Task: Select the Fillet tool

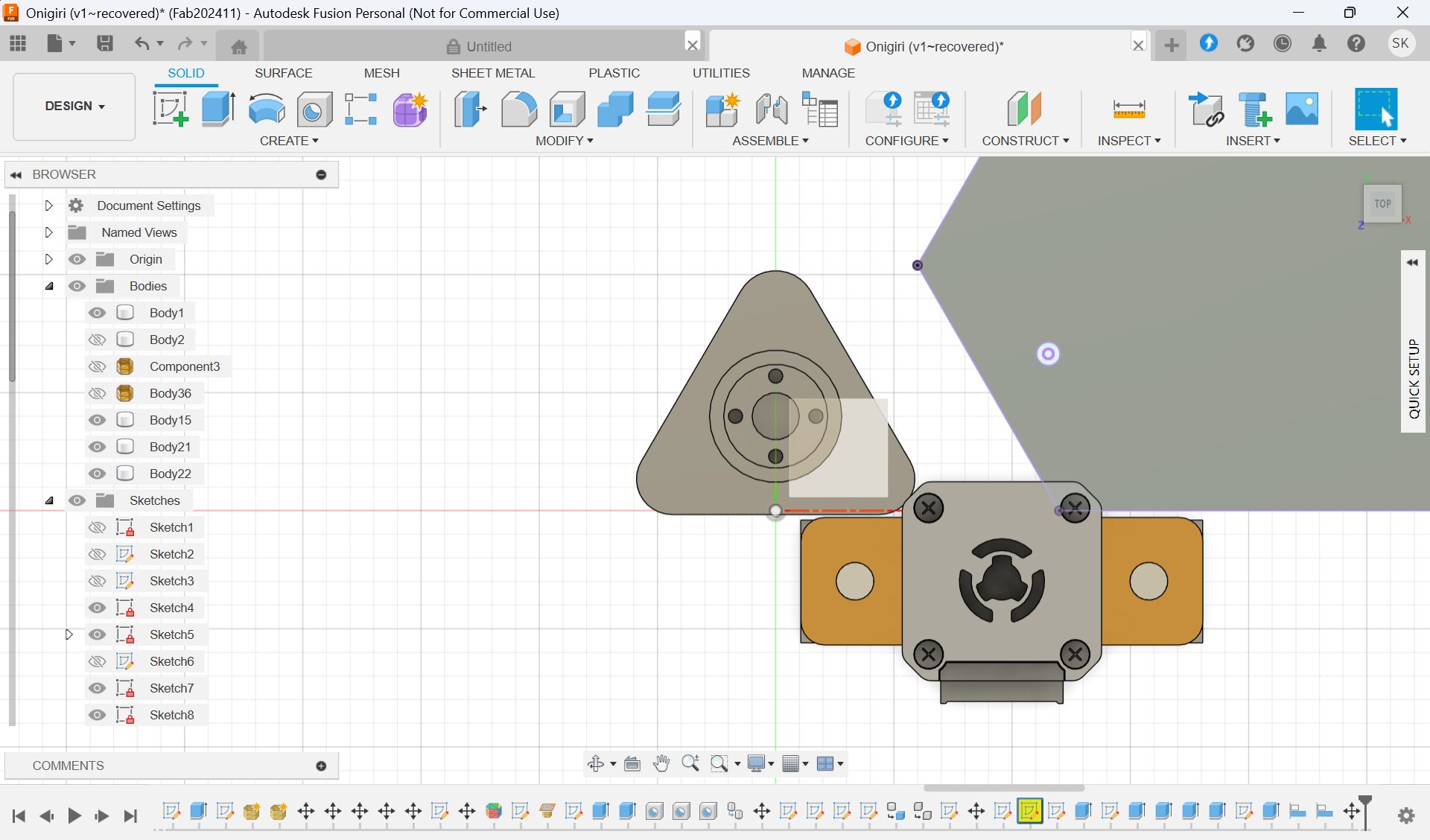Action: point(519,109)
